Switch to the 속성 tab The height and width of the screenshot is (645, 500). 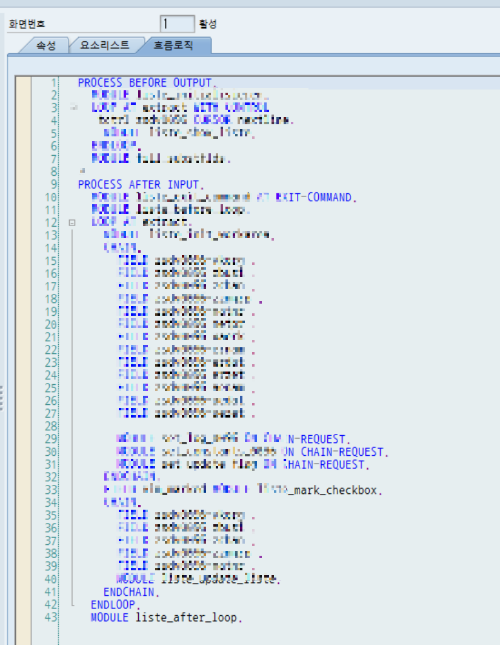pos(46,45)
